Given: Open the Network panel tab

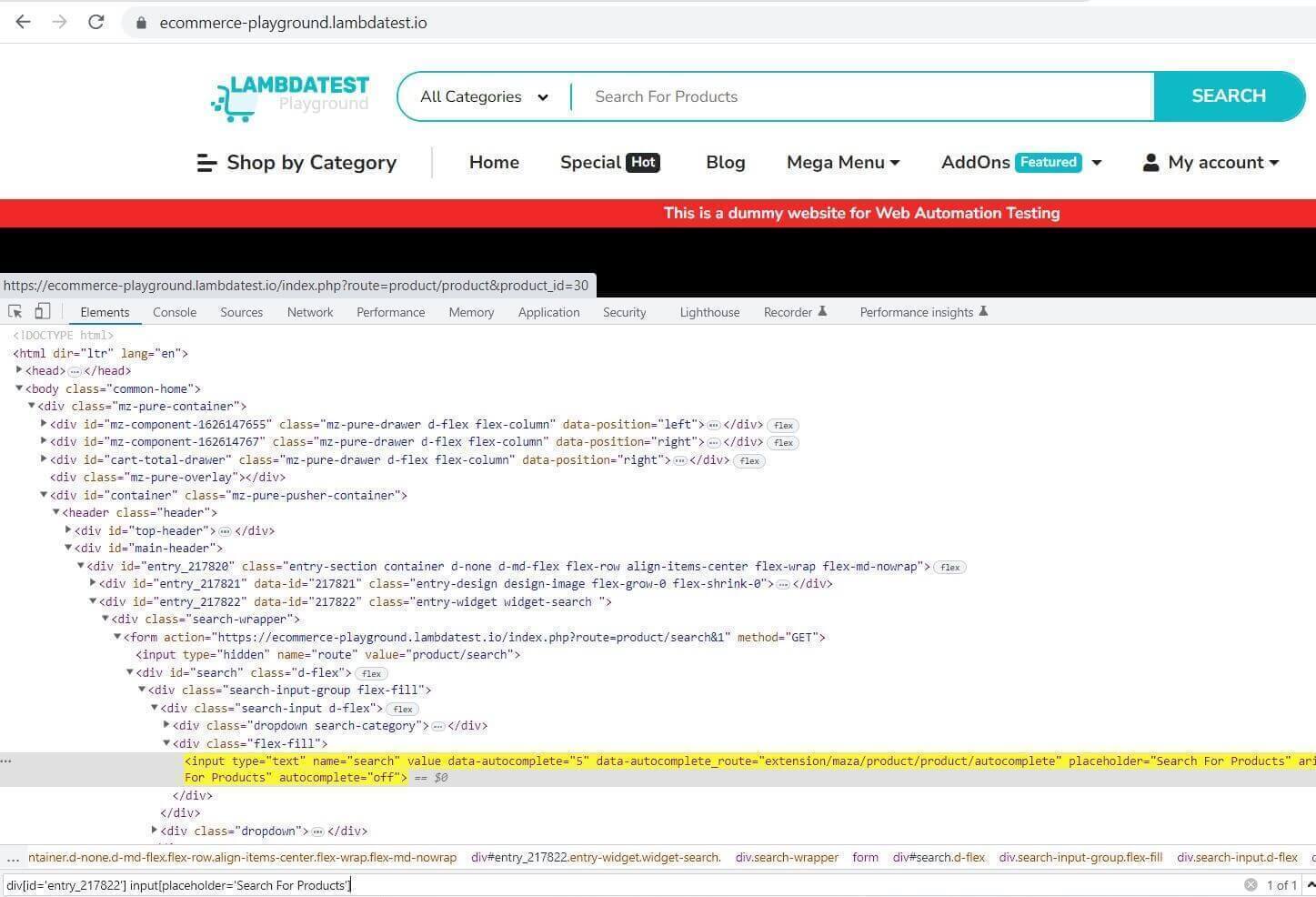Looking at the screenshot, I should pos(309,311).
